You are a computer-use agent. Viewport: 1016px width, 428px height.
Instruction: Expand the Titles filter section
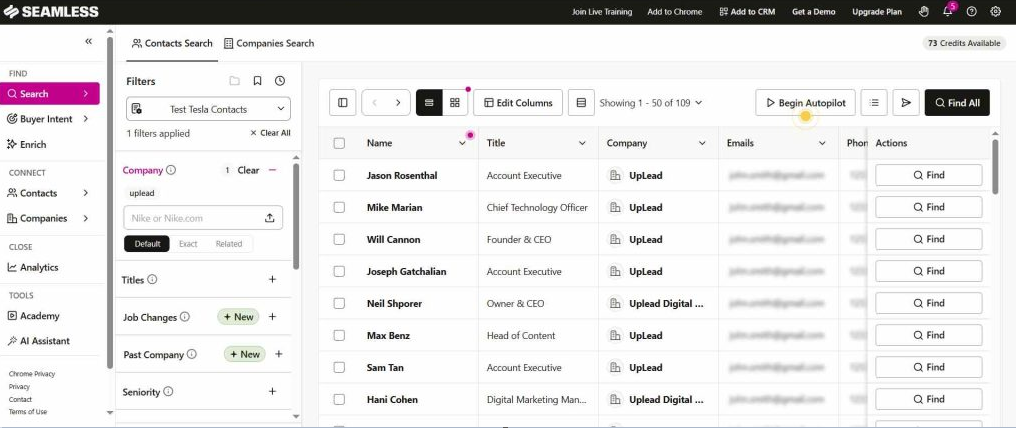pos(272,279)
